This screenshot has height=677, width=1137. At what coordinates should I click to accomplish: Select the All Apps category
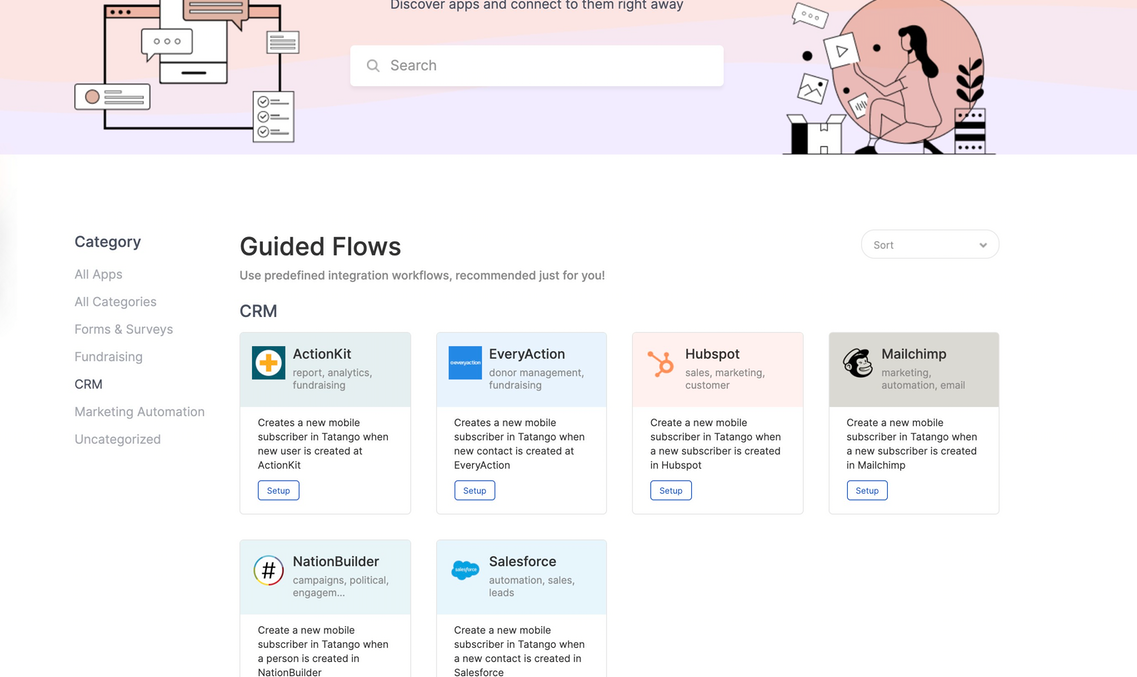[x=98, y=274]
